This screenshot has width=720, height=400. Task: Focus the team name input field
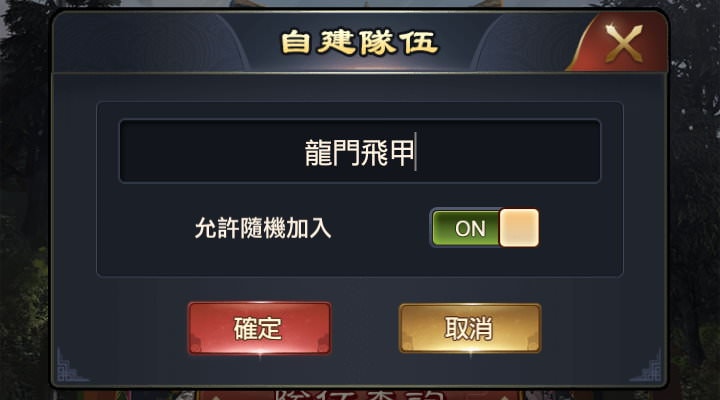(360, 151)
